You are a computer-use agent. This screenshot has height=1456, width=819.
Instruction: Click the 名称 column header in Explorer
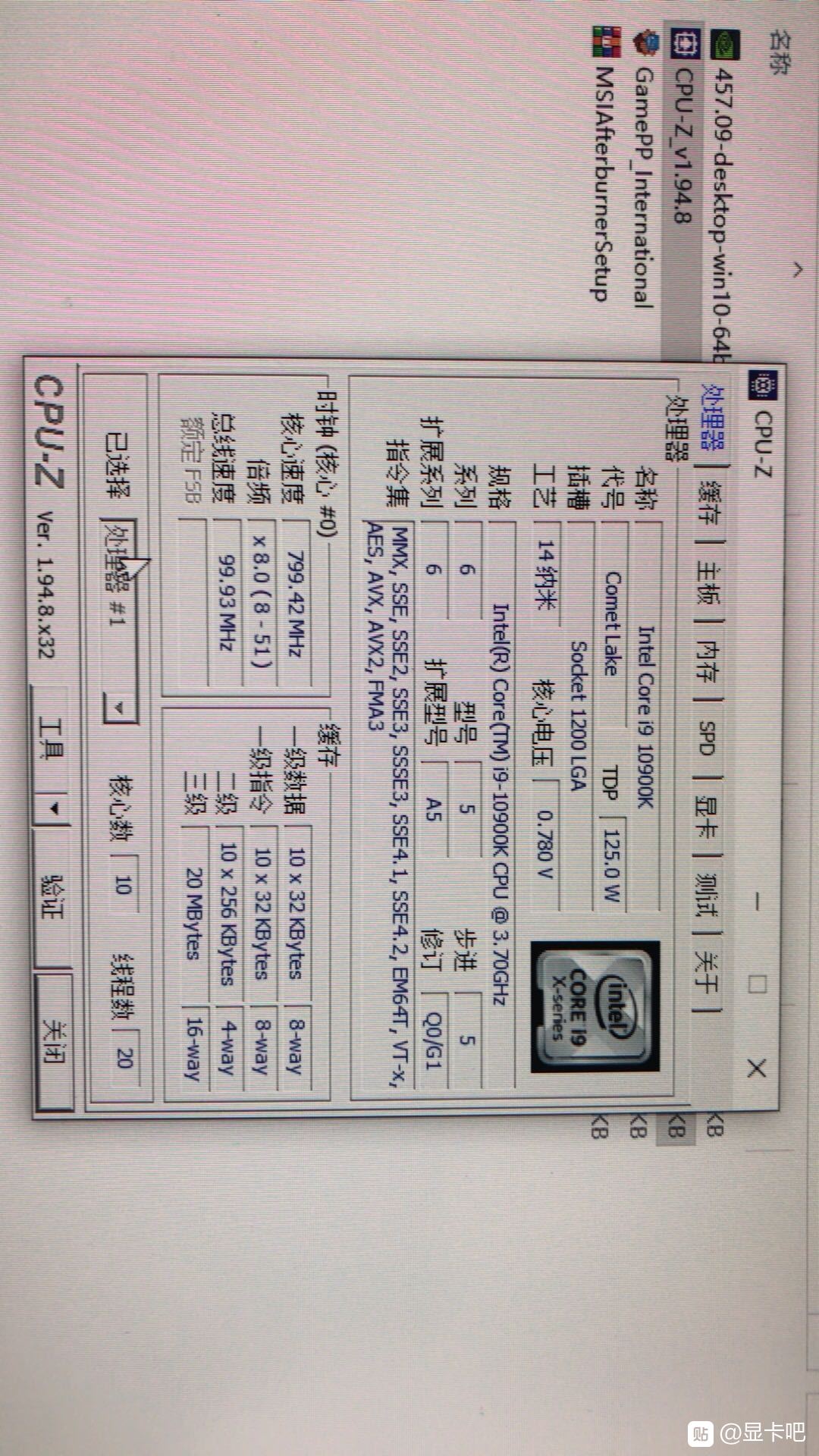click(780, 52)
